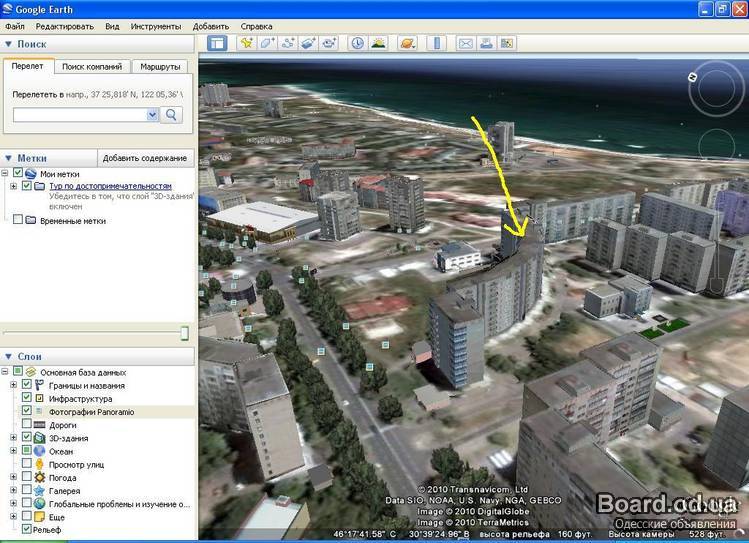This screenshot has width=749, height=543.
Task: Open the Справка menu
Action: (x=257, y=26)
